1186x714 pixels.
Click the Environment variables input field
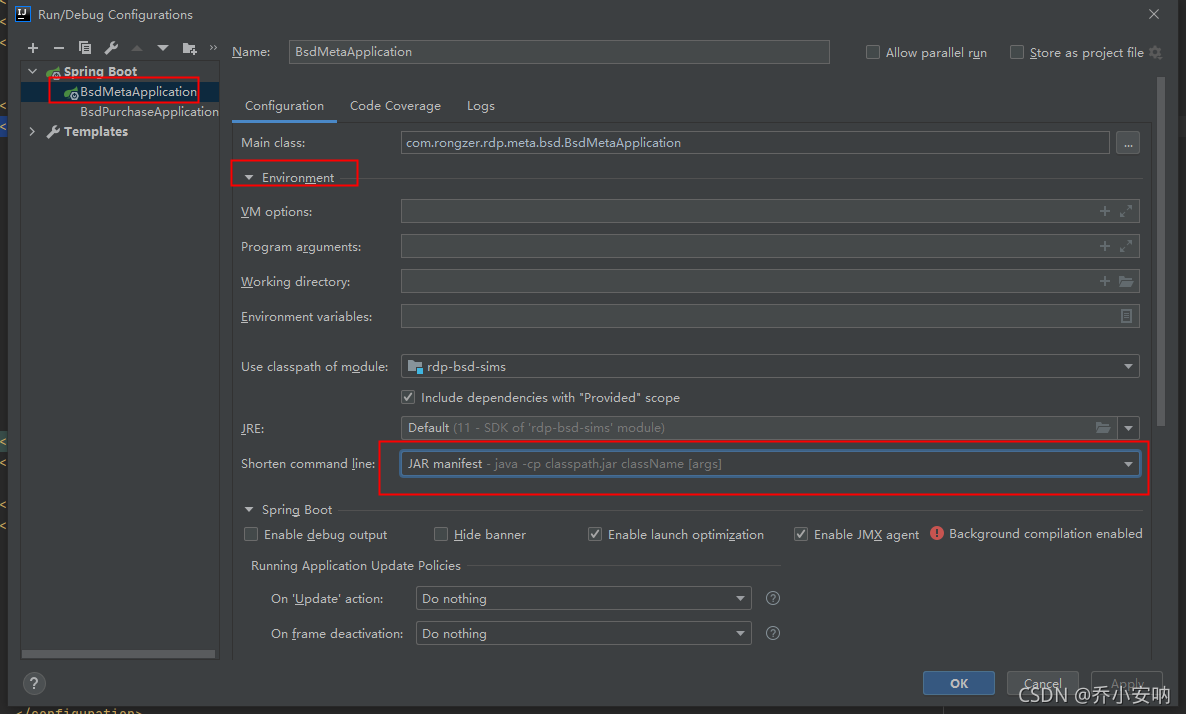[x=769, y=316]
